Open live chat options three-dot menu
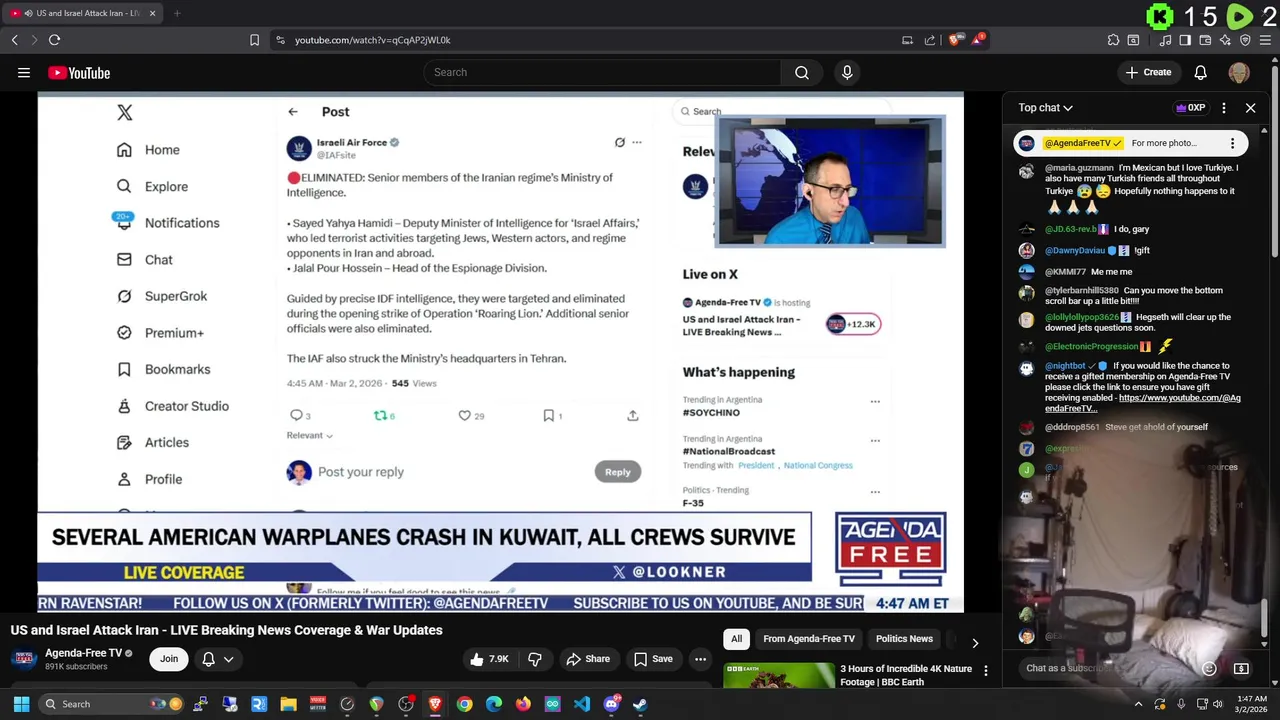The image size is (1280, 720). (x=1223, y=108)
